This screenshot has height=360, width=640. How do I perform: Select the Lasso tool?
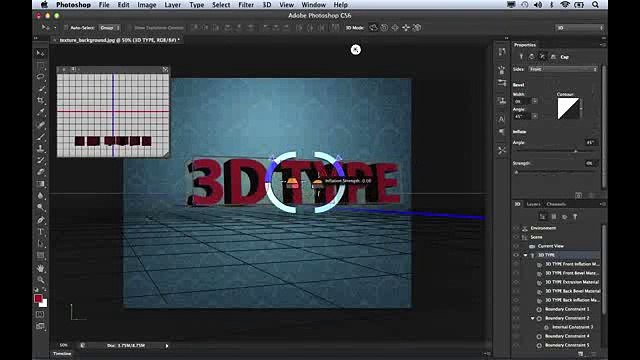[x=40, y=77]
